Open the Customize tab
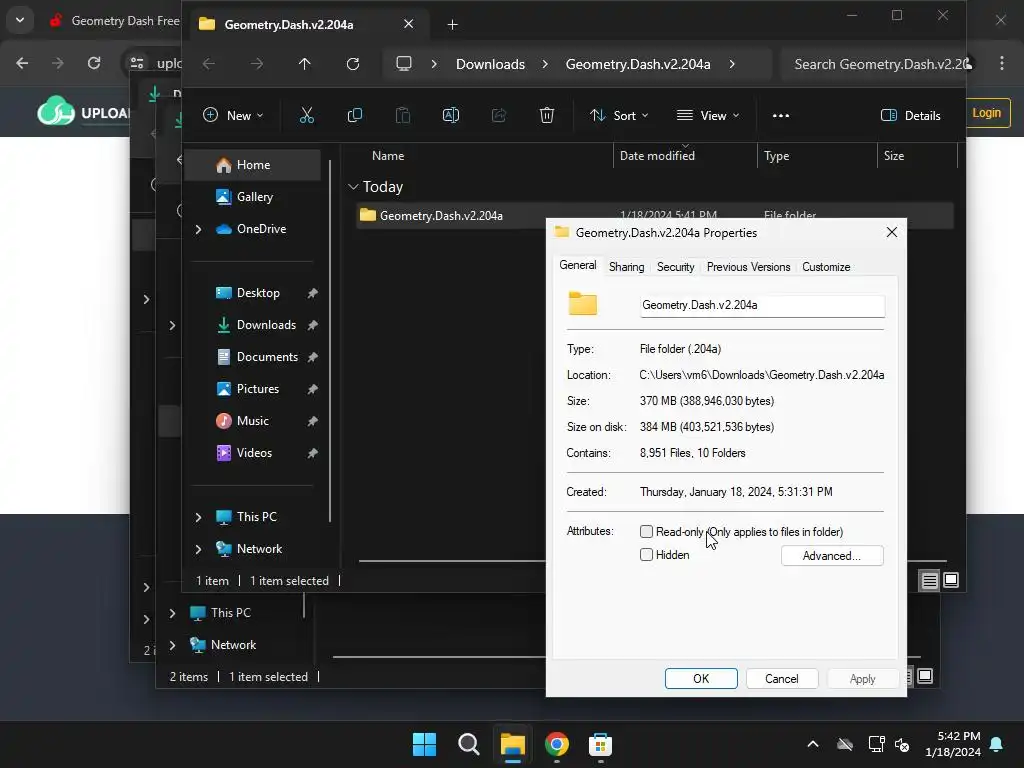The width and height of the screenshot is (1024, 768). (x=826, y=266)
